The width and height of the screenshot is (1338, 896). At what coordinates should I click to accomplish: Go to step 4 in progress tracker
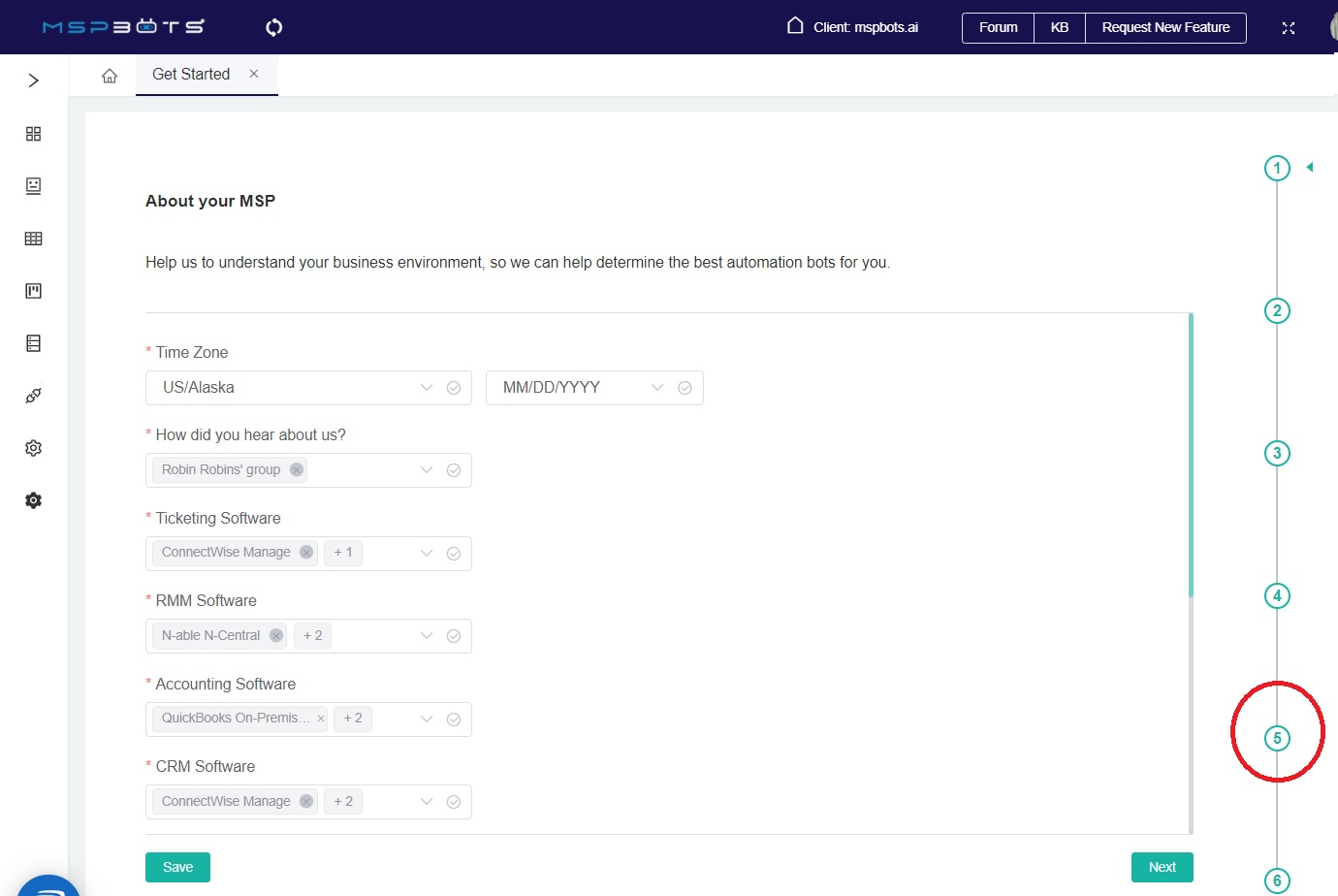tap(1277, 595)
